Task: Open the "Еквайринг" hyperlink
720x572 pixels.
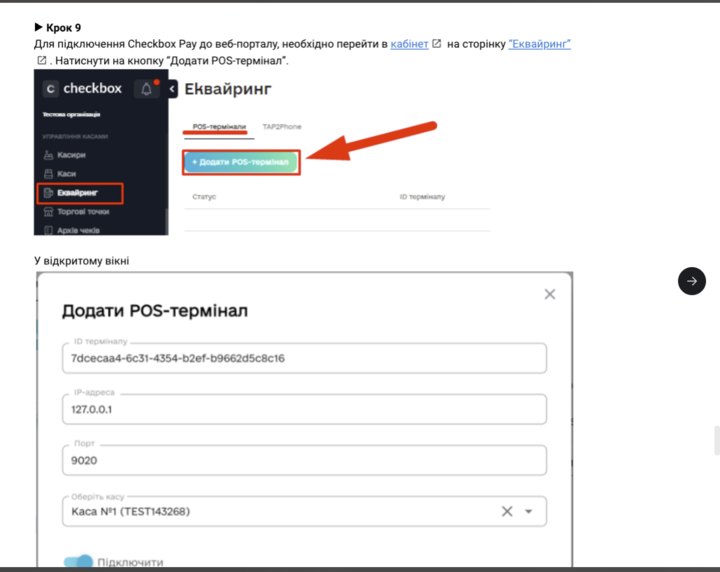Action: [x=540, y=44]
